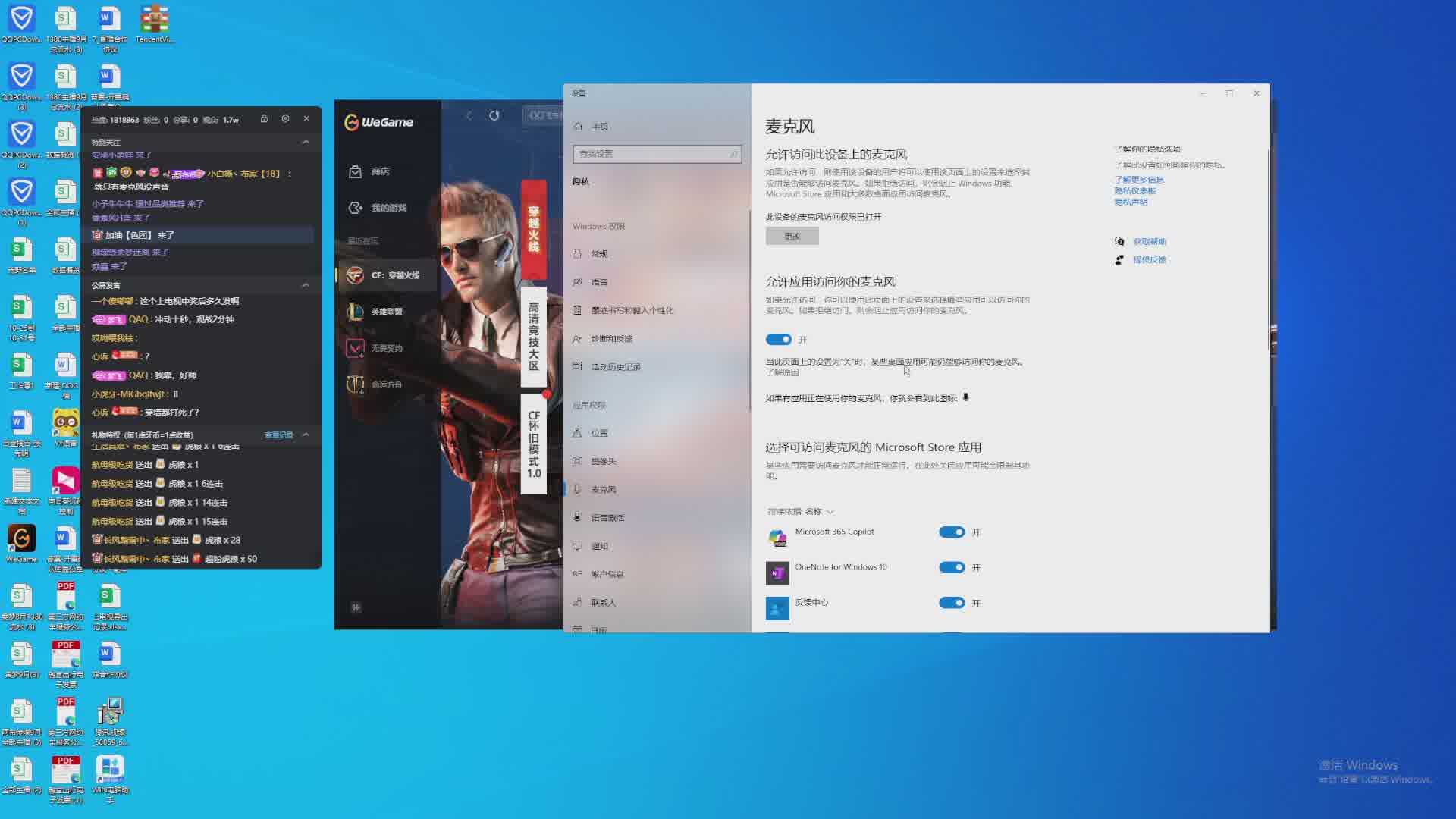Select the Valorant (无畏契约) game icon

(355, 348)
